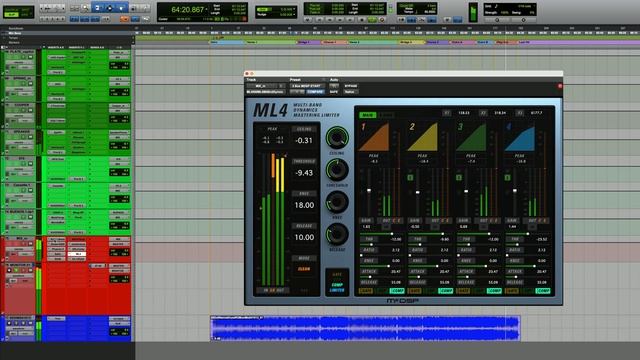The width and height of the screenshot is (640, 360).
Task: Click the ML4 Ceiling knob
Action: [337, 138]
